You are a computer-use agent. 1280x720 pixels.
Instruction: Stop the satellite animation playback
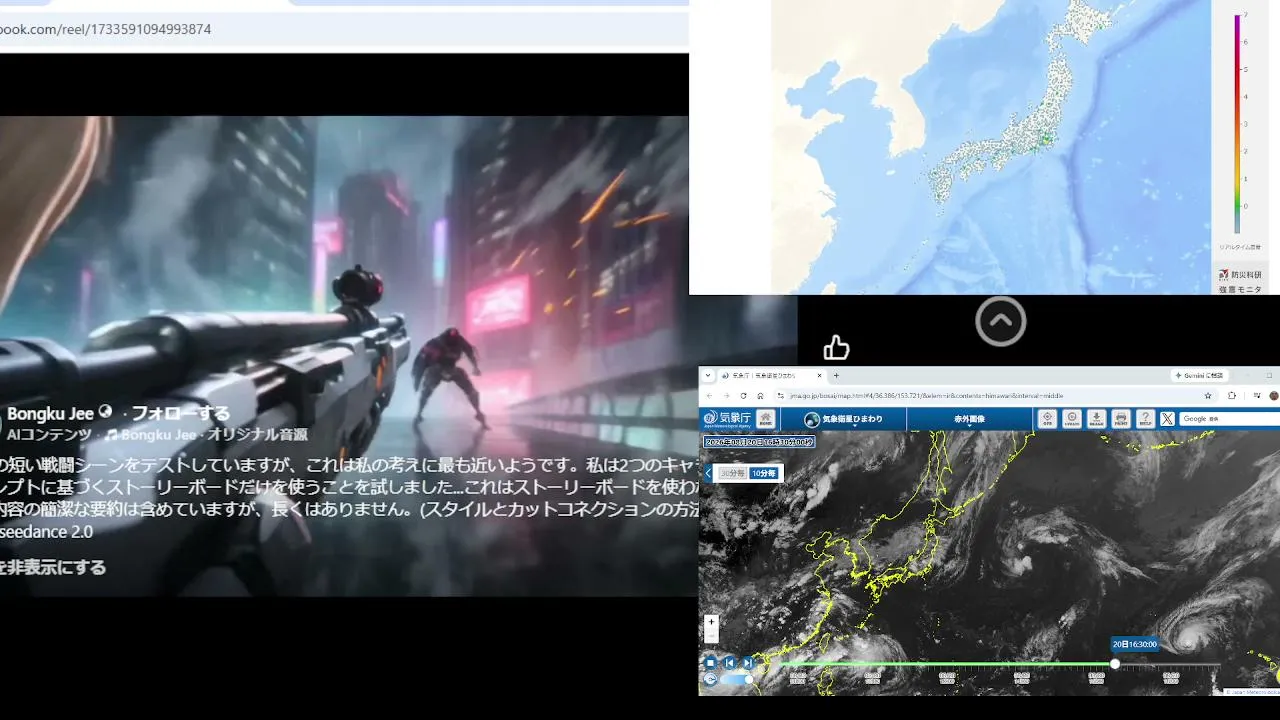pyautogui.click(x=710, y=662)
